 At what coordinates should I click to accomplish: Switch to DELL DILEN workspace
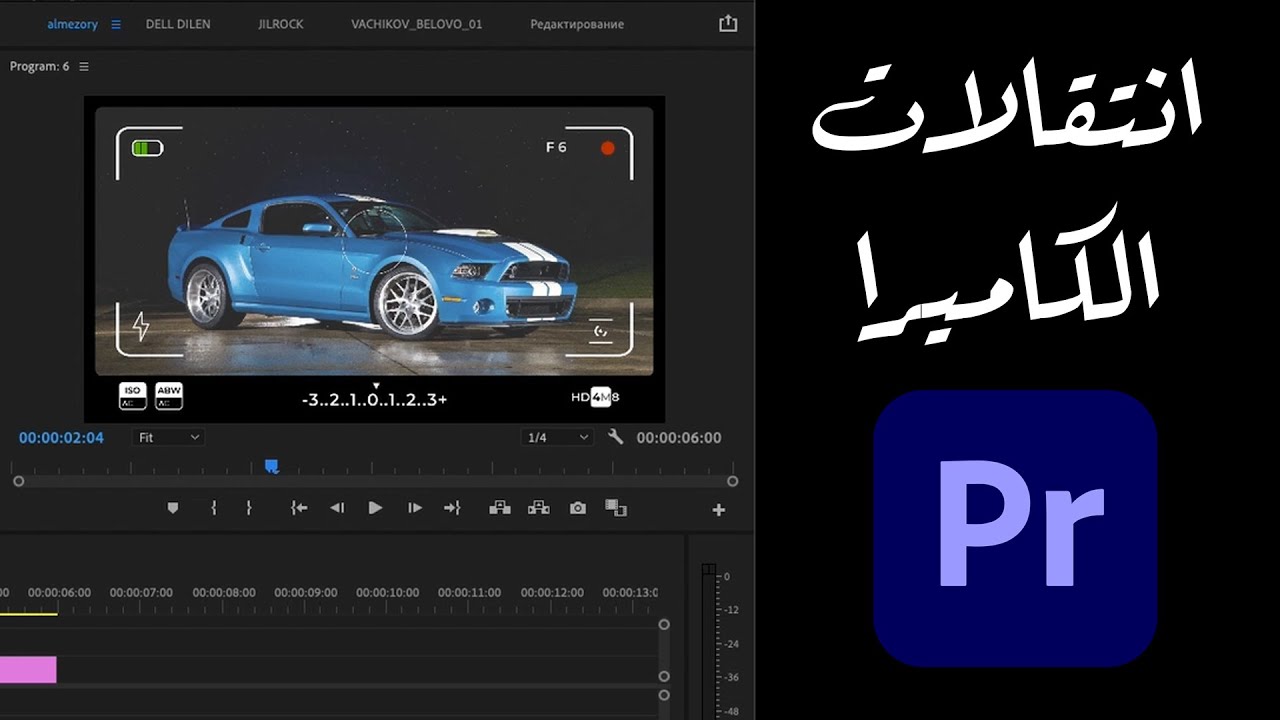178,24
